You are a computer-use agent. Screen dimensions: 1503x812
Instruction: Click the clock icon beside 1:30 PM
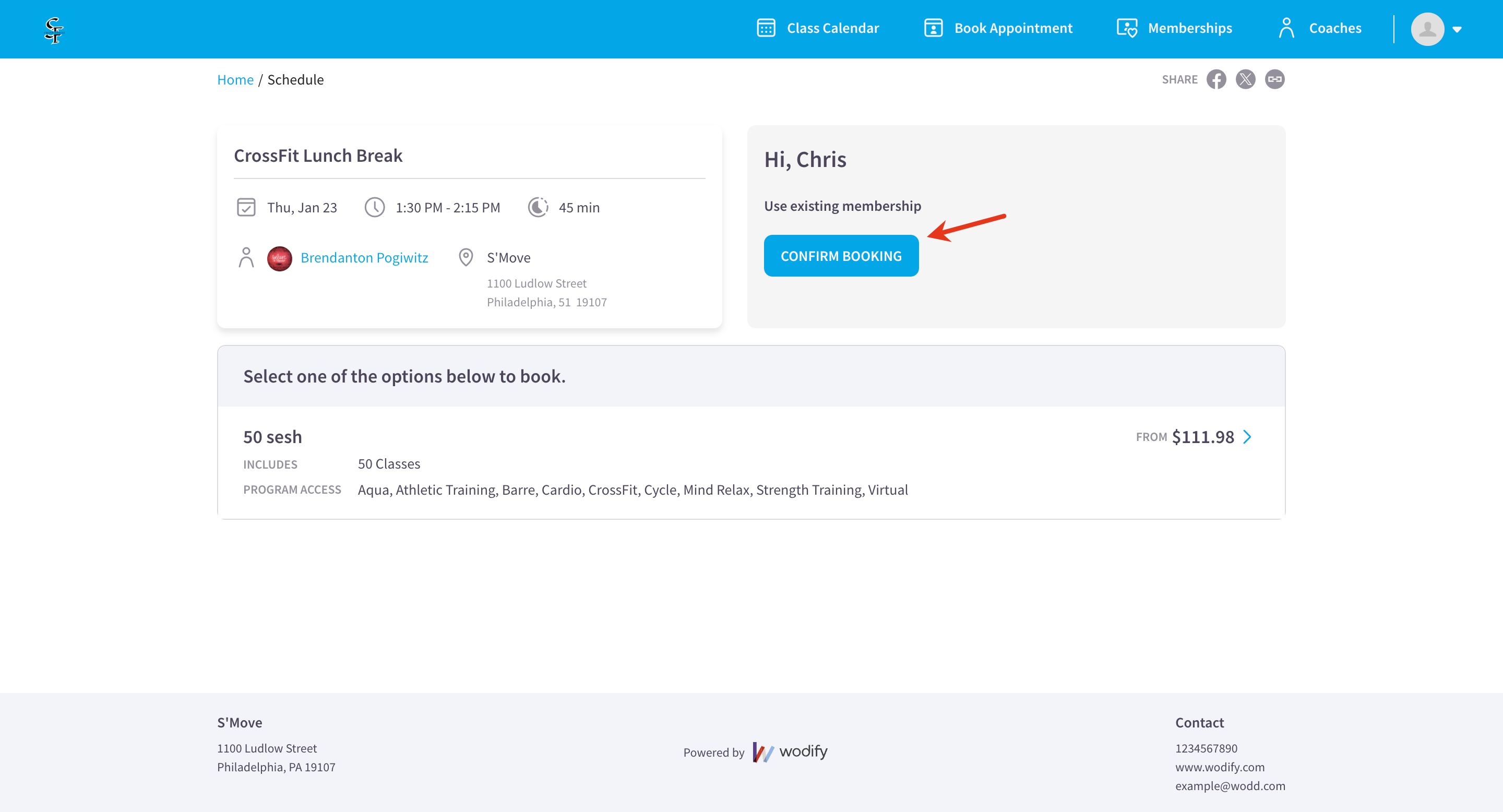375,207
